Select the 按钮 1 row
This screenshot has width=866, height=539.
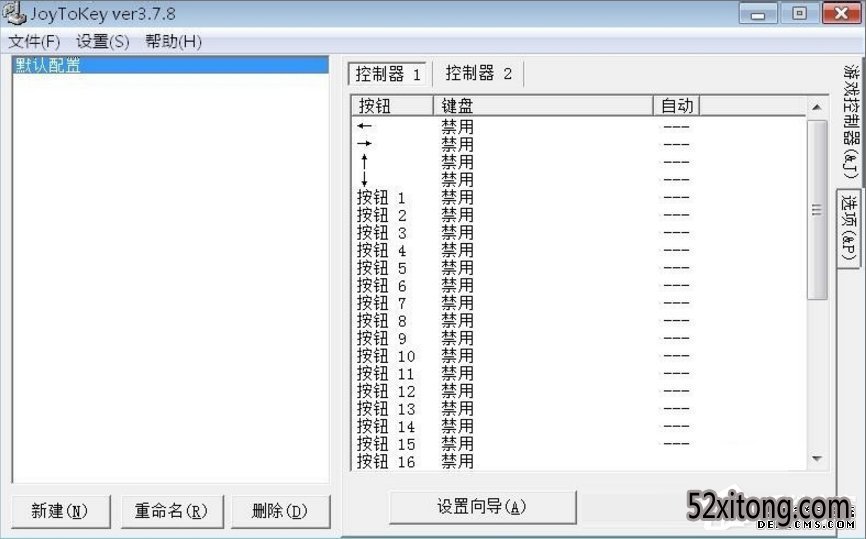pyautogui.click(x=579, y=197)
